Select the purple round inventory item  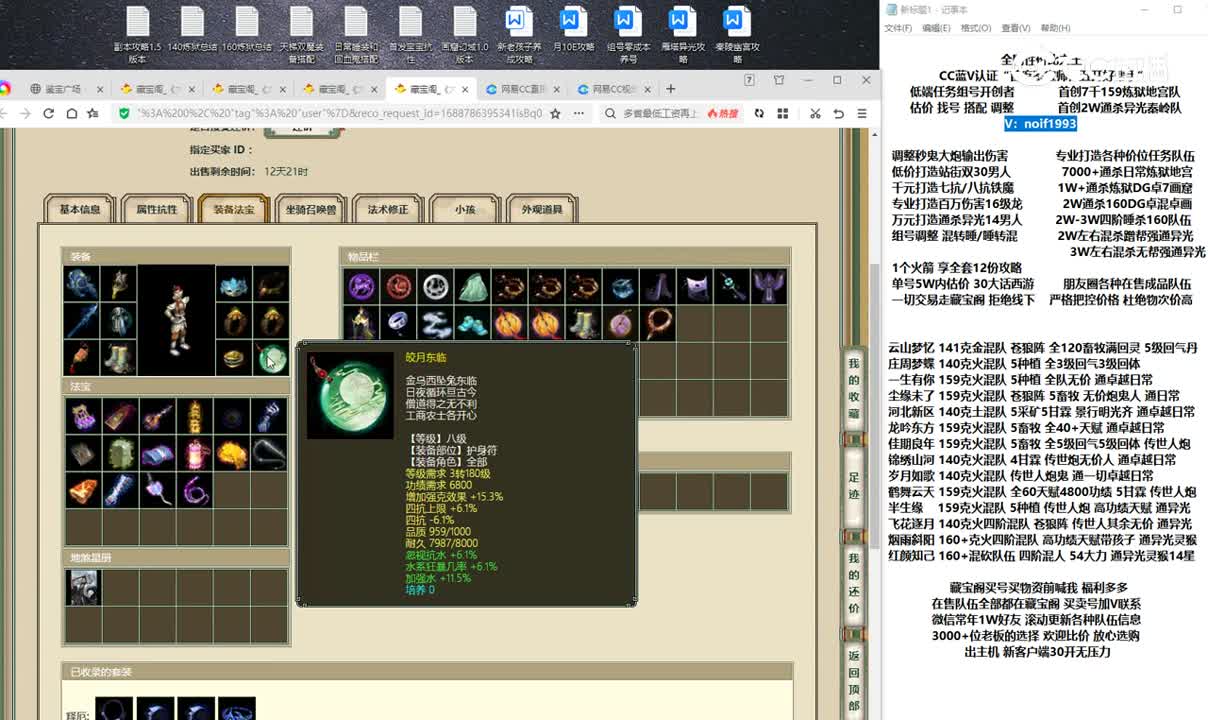point(361,287)
